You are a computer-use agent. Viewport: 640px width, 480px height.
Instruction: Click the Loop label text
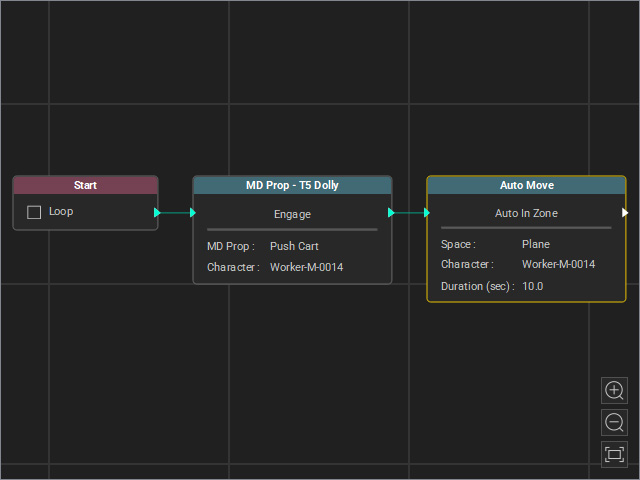point(61,211)
